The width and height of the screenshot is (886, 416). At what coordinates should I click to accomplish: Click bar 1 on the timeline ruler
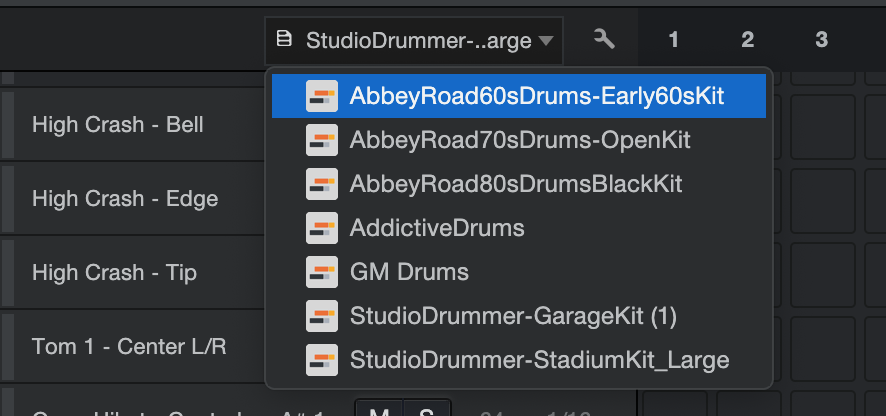pos(673,40)
